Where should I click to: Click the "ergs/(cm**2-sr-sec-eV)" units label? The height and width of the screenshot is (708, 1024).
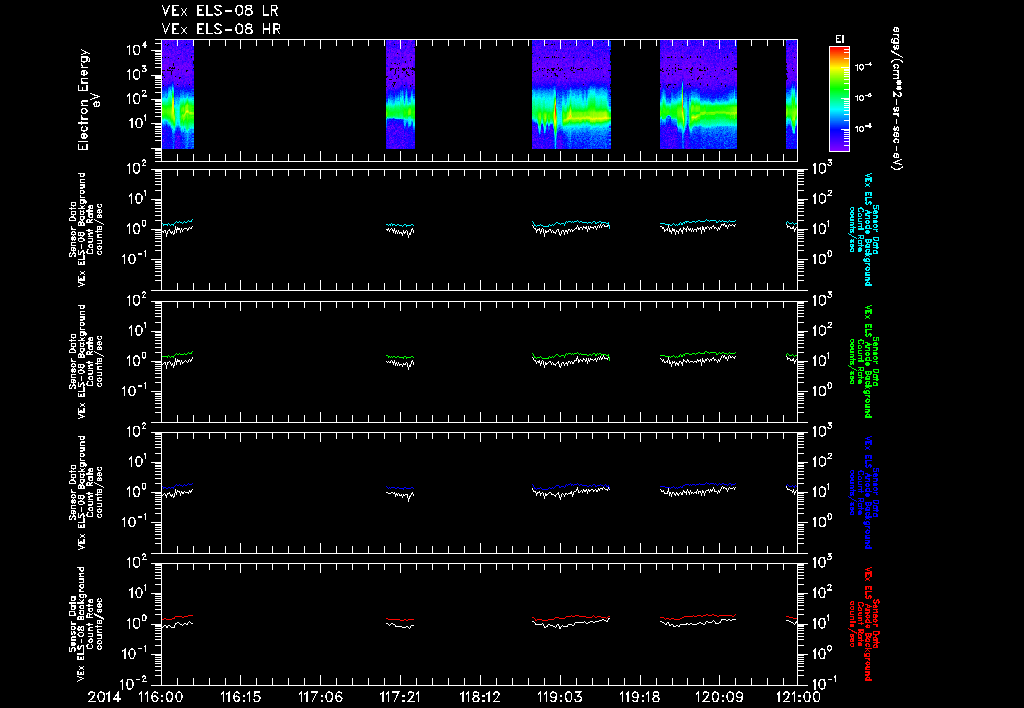pos(896,99)
